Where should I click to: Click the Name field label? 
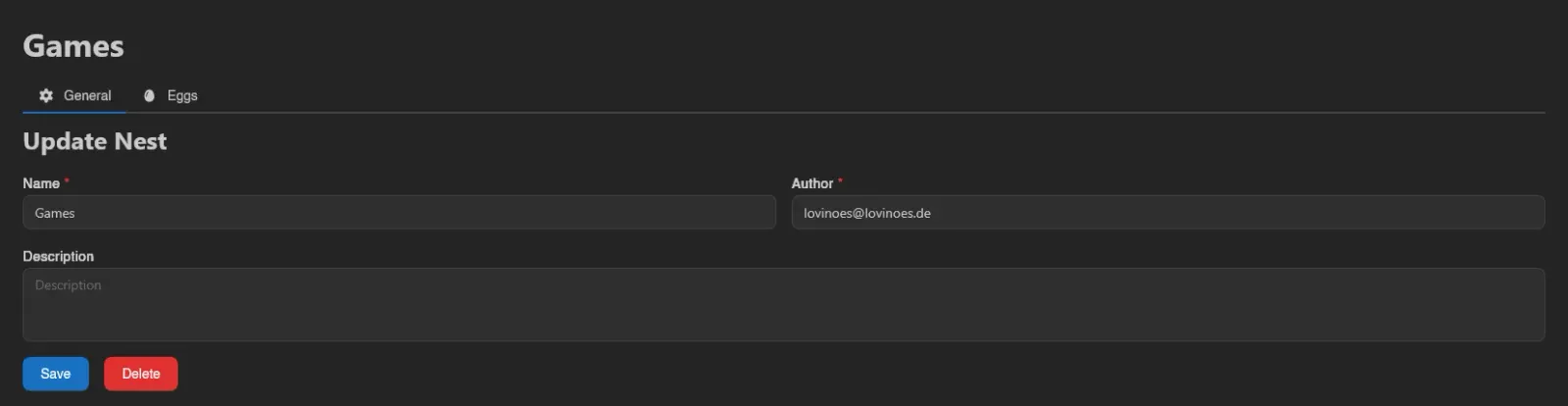click(41, 183)
